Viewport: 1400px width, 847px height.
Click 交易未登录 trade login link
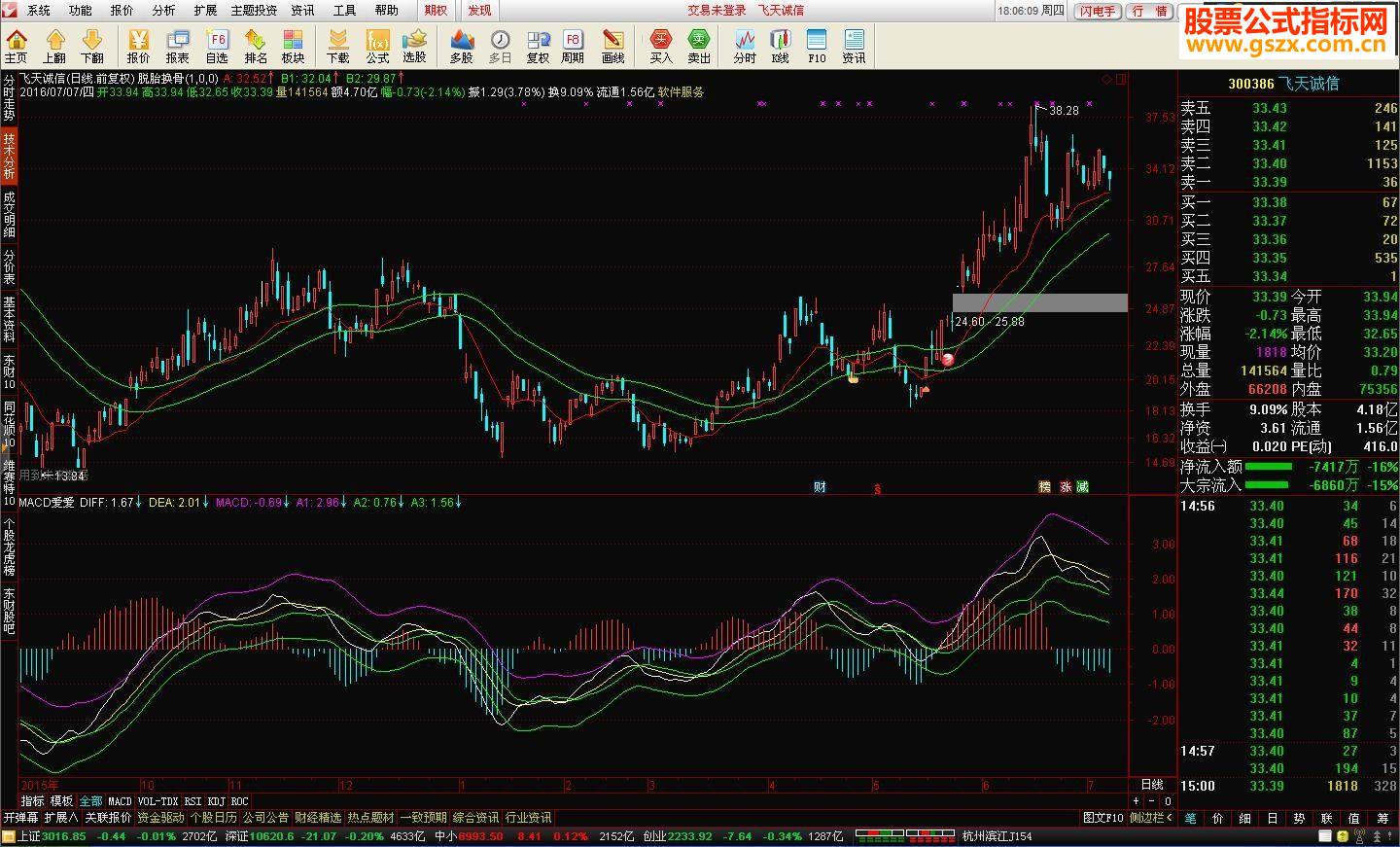click(717, 11)
